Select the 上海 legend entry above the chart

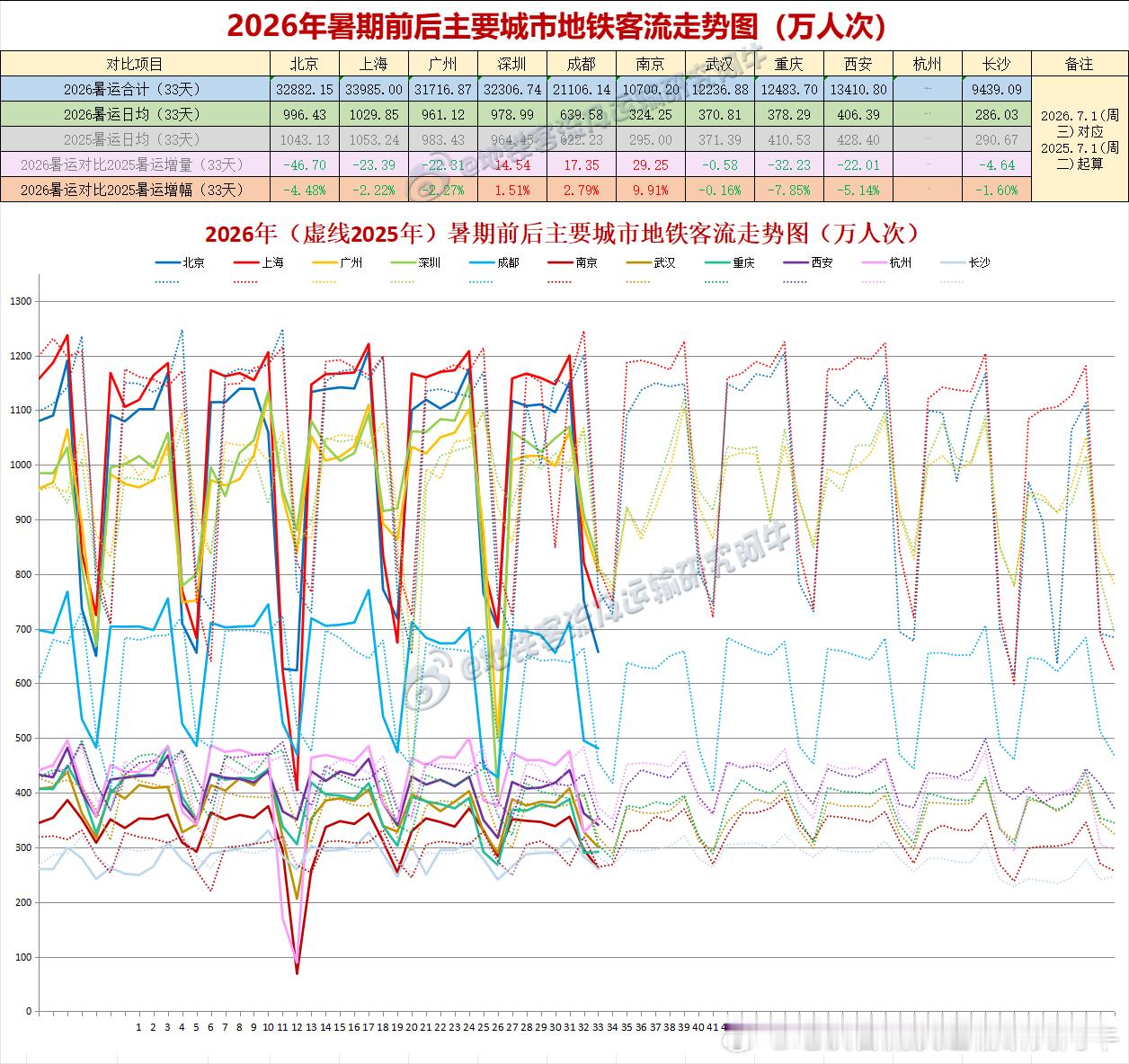[x=259, y=262]
